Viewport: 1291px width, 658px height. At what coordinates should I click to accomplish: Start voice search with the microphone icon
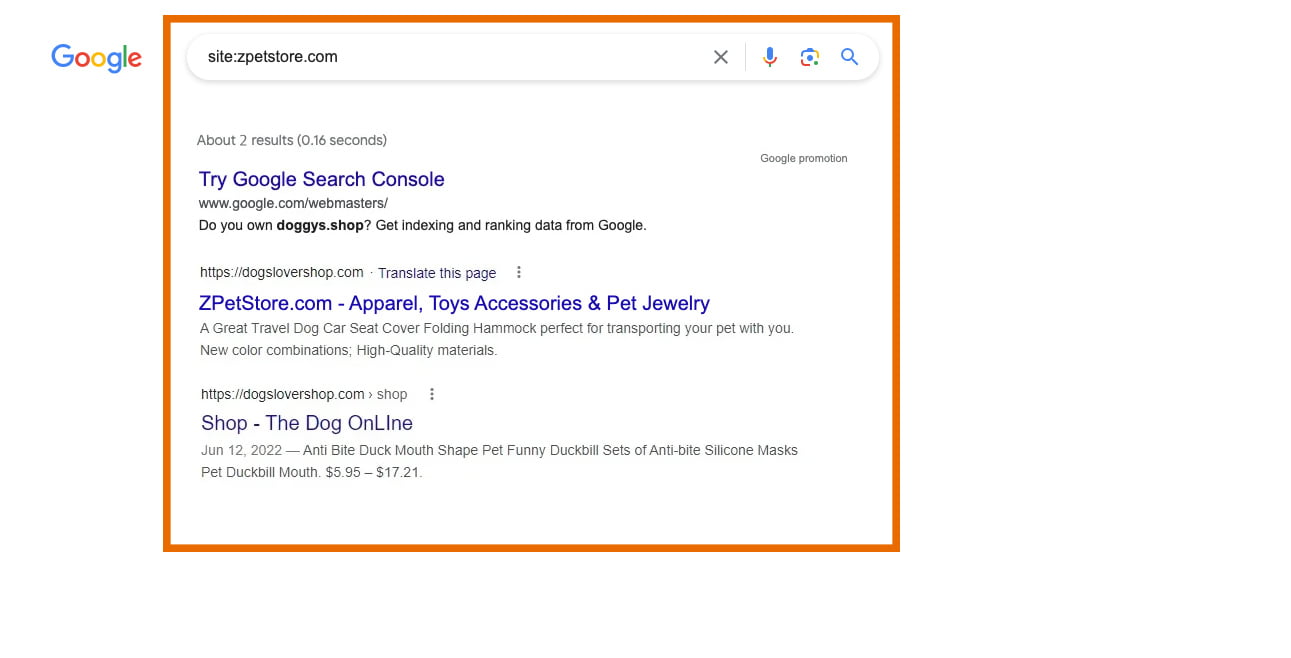[769, 57]
